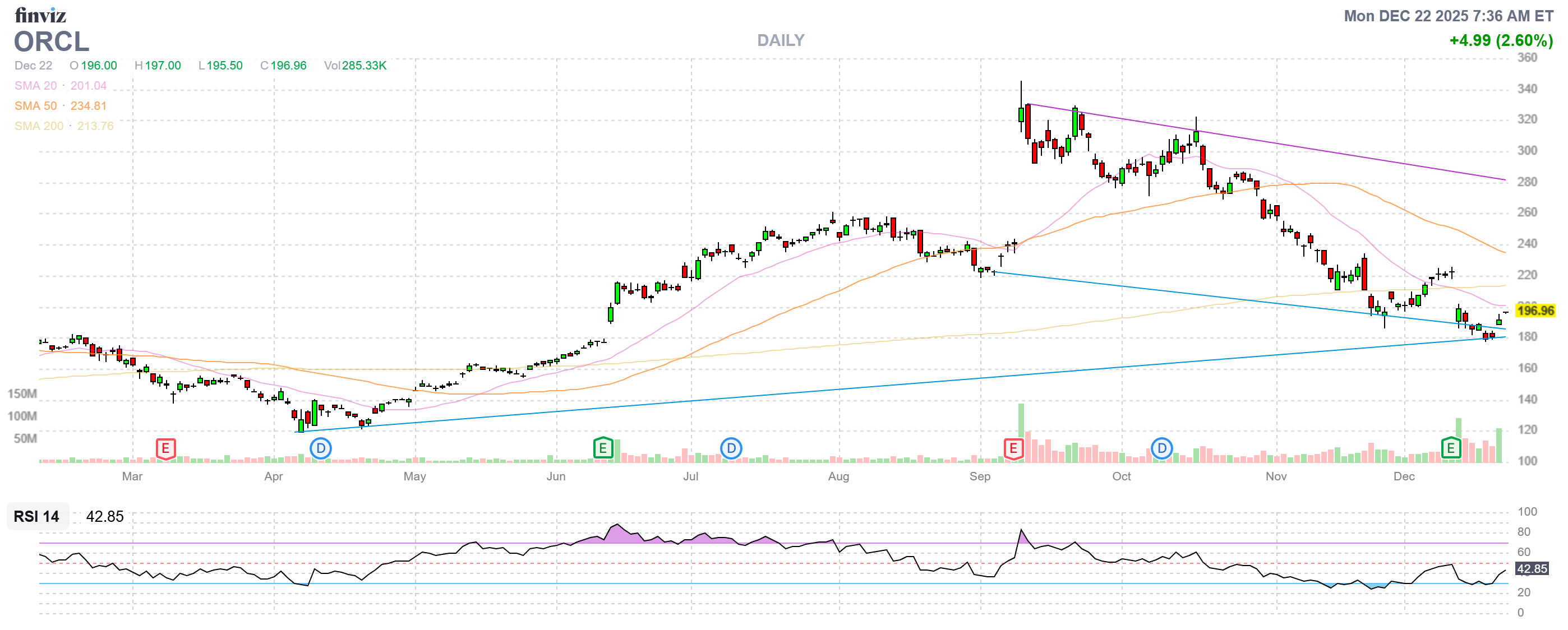The image size is (1568, 630).
Task: Click the SMA 20 legend label
Action: click(x=35, y=86)
